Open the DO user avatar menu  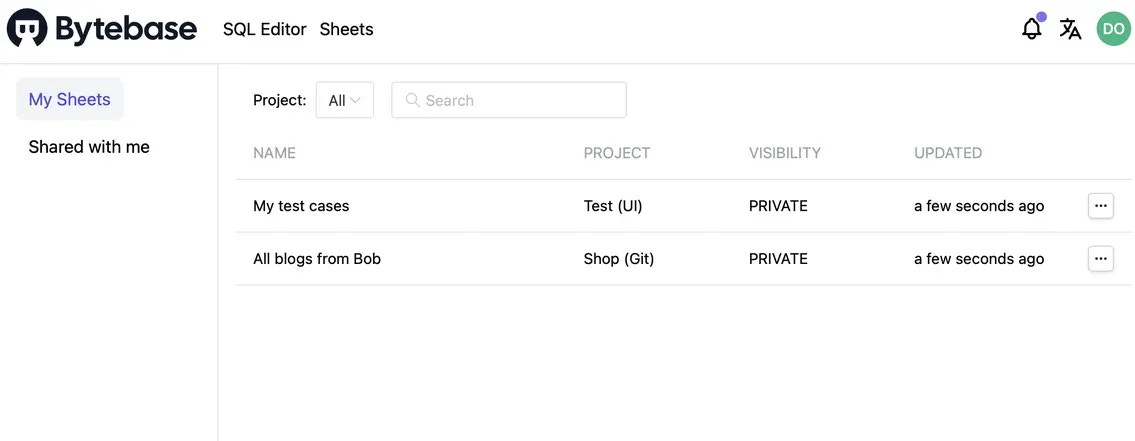[1113, 29]
